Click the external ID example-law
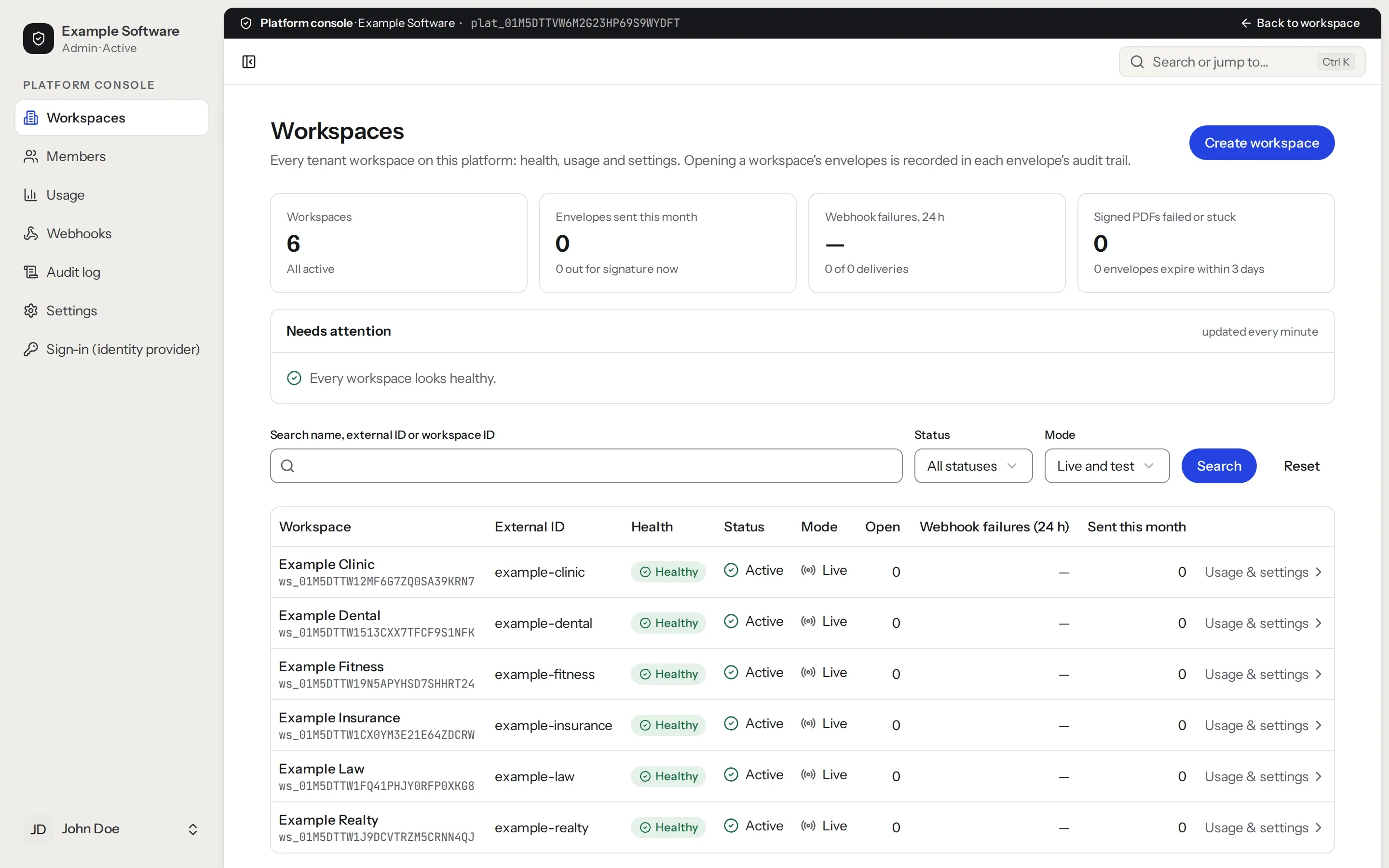 click(534, 776)
